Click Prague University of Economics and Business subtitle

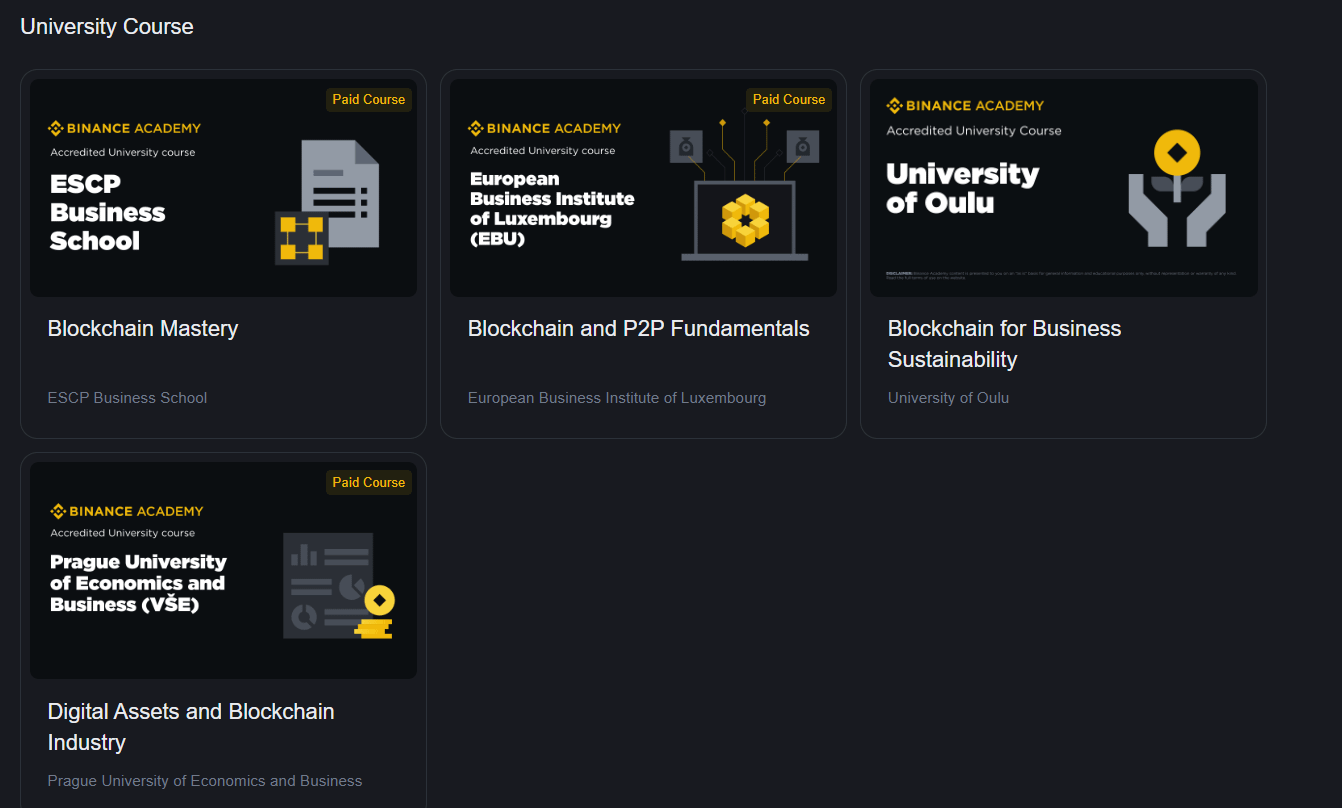pos(205,781)
